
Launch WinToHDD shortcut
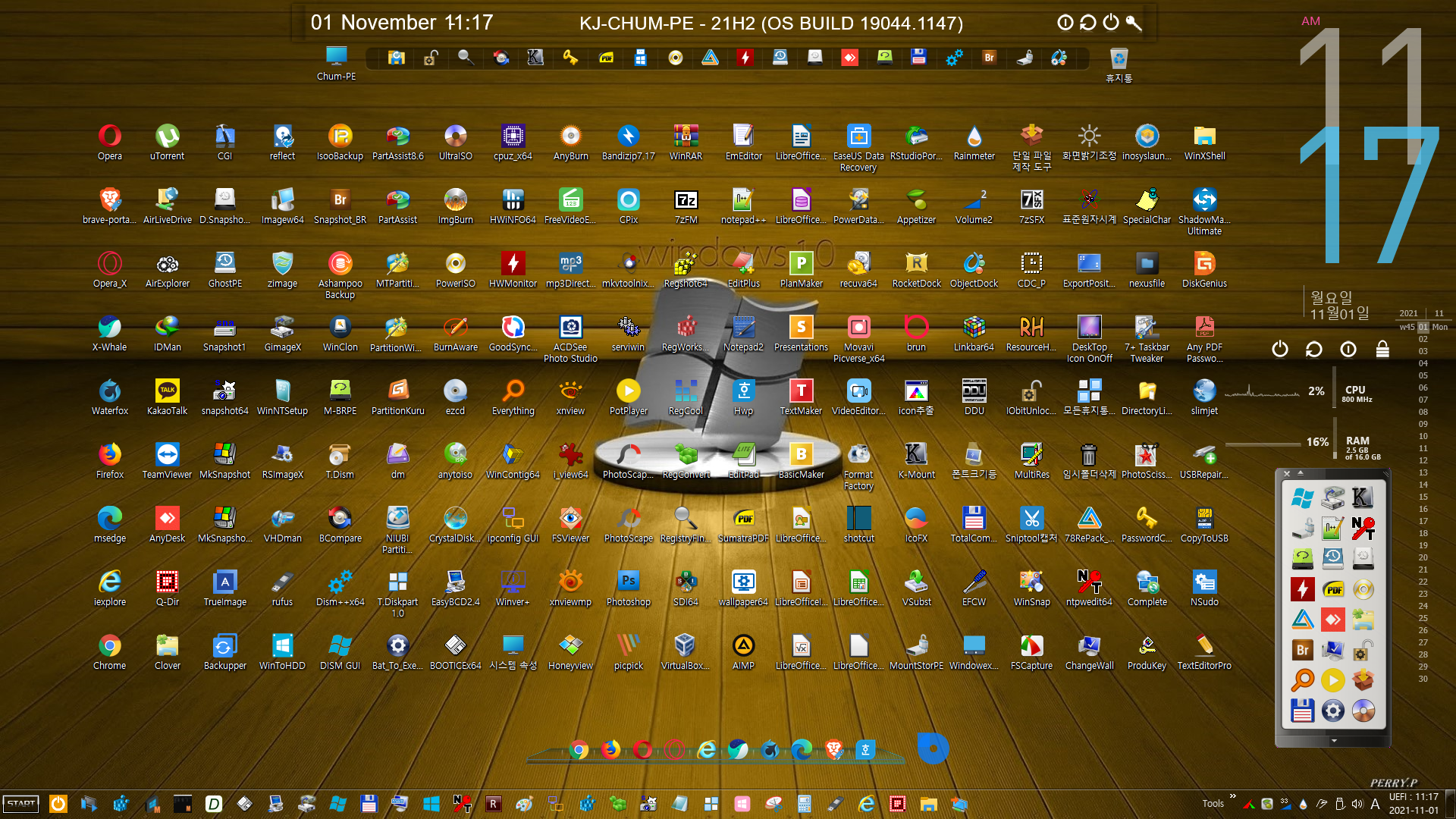(x=282, y=651)
